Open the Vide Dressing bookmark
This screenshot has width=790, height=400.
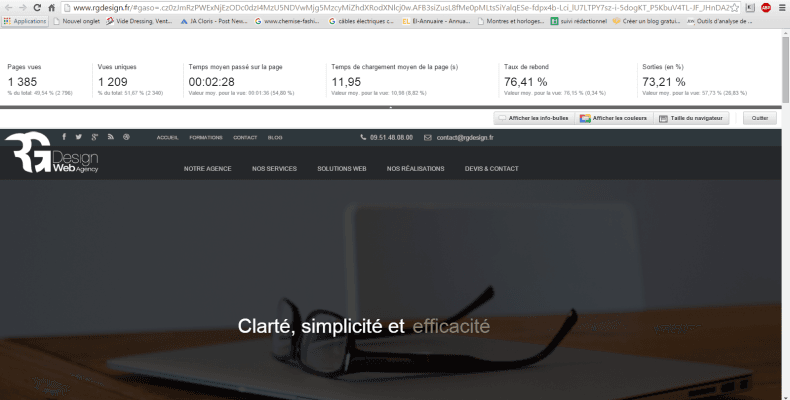click(140, 21)
